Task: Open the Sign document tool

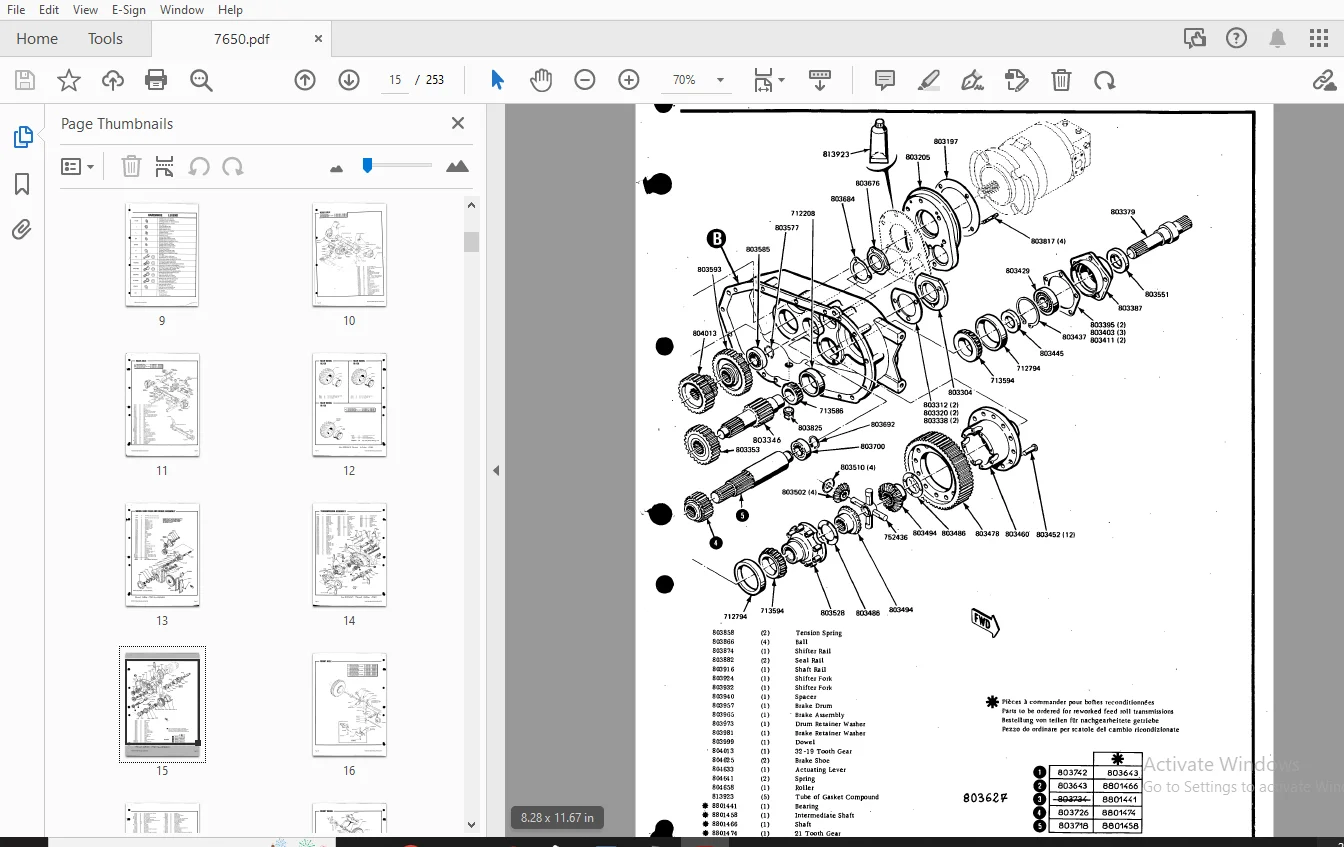Action: [x=972, y=80]
